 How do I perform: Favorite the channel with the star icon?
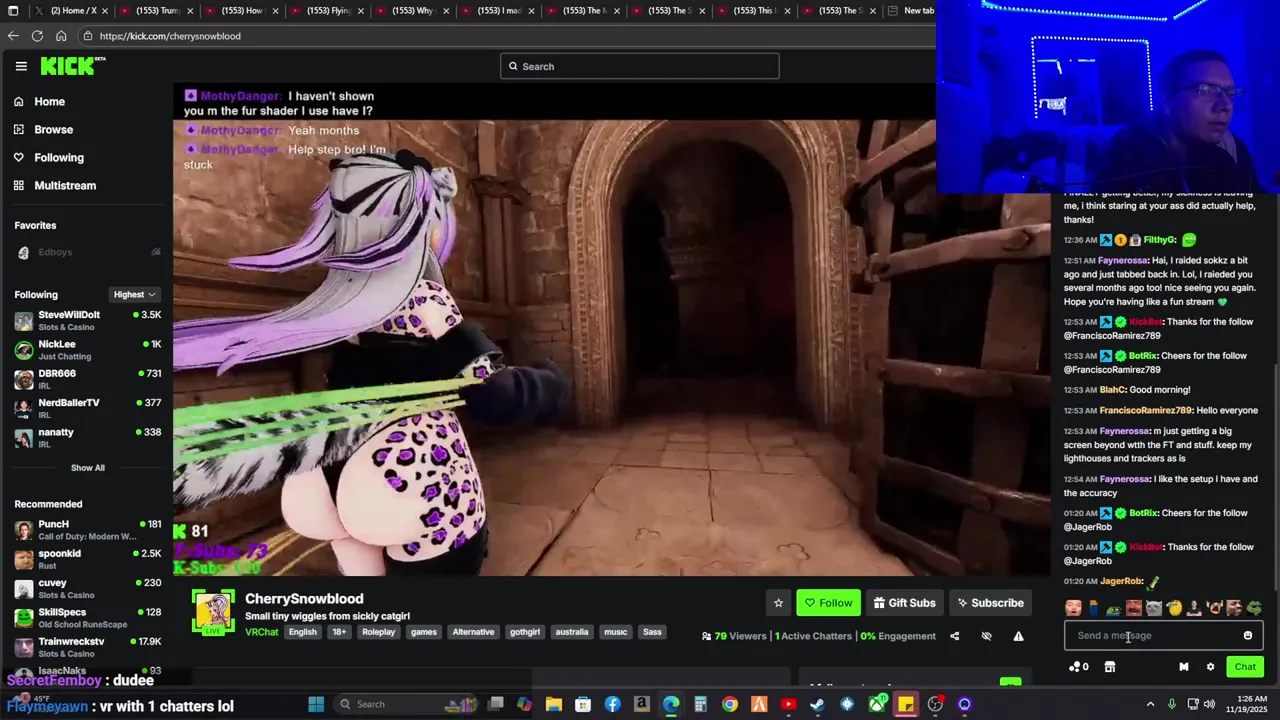click(x=778, y=603)
